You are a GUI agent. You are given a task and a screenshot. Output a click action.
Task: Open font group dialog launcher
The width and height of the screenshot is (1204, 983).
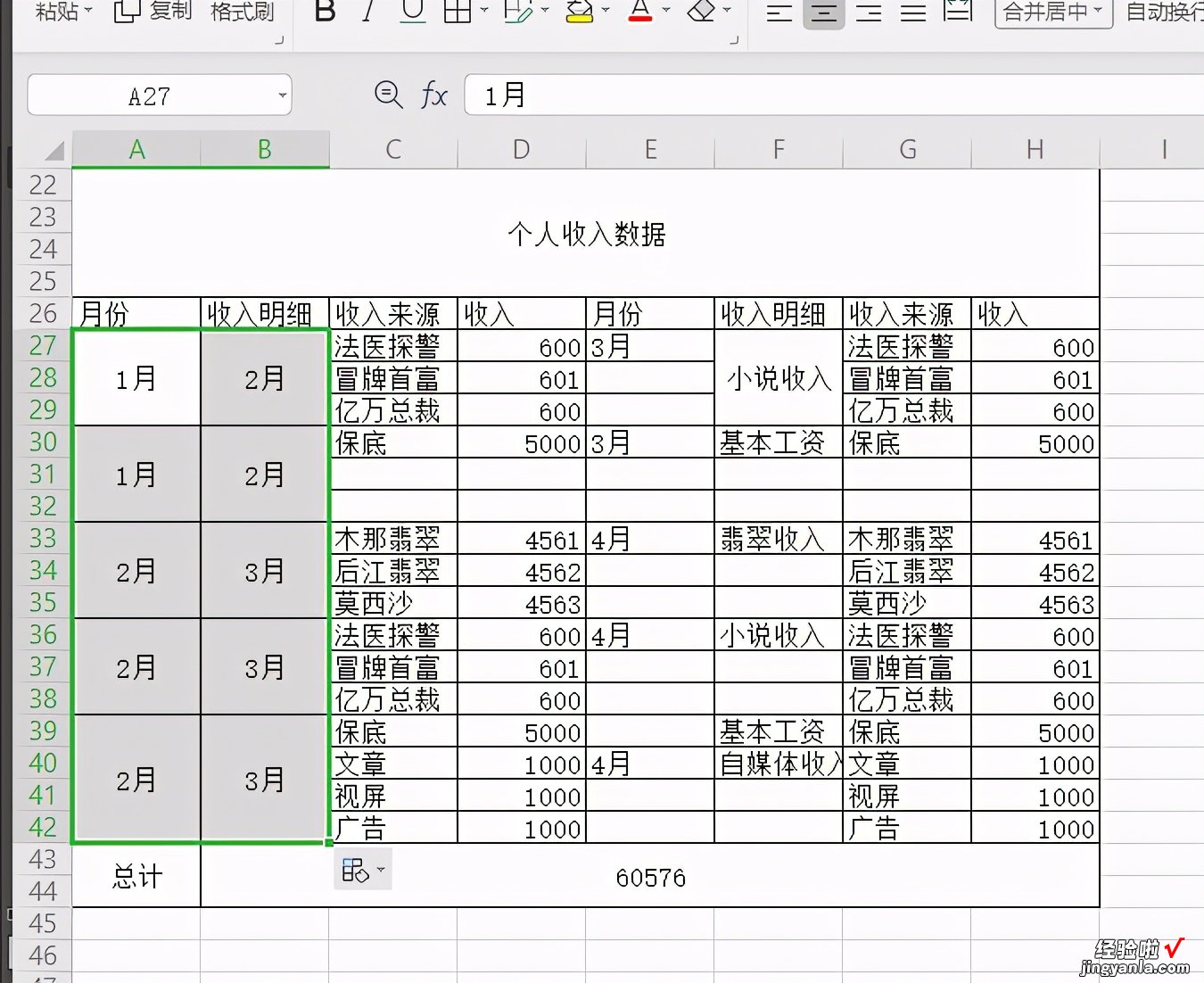click(x=734, y=39)
